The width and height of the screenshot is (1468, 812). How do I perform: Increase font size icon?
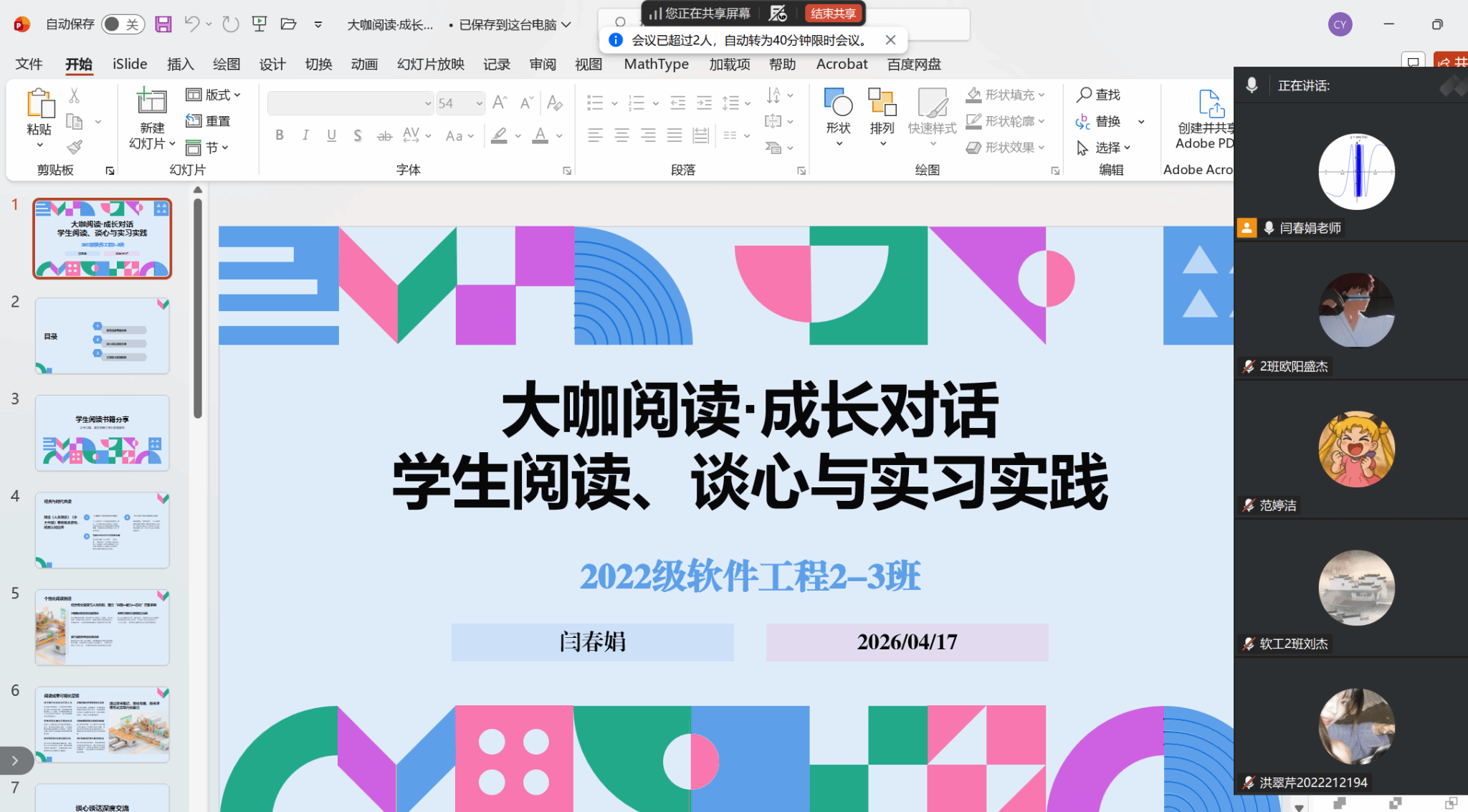point(500,103)
